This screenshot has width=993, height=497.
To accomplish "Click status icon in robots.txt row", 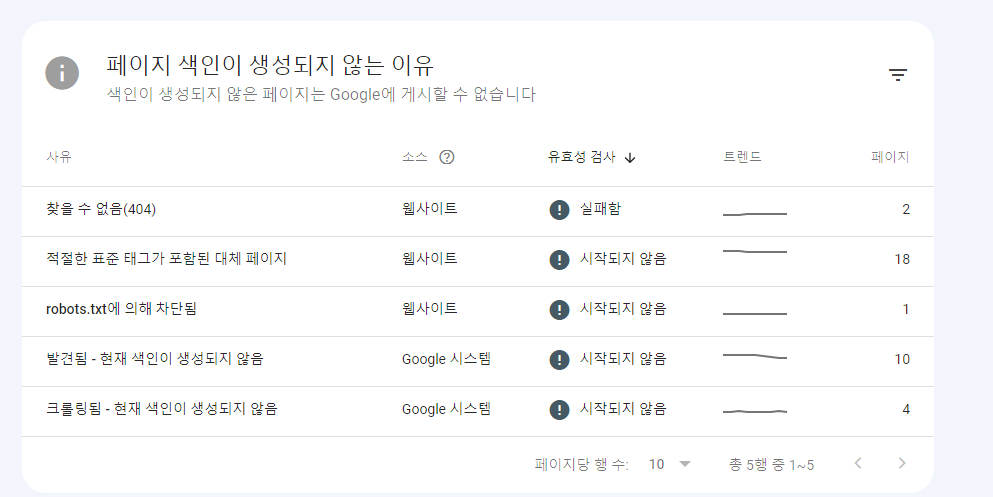I will pos(559,310).
